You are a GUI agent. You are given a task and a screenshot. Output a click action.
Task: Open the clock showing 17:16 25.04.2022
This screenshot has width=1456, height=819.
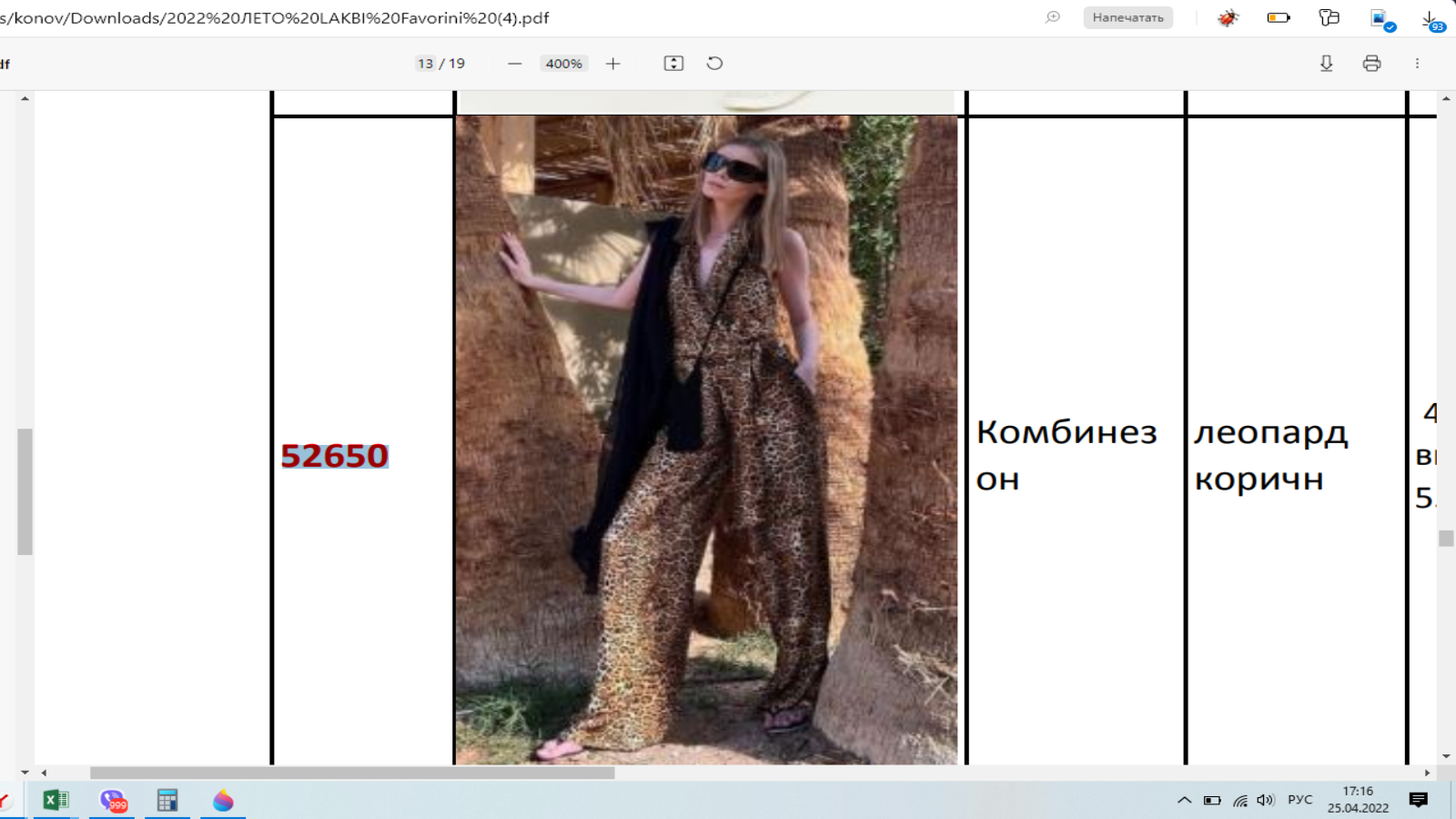[1358, 800]
